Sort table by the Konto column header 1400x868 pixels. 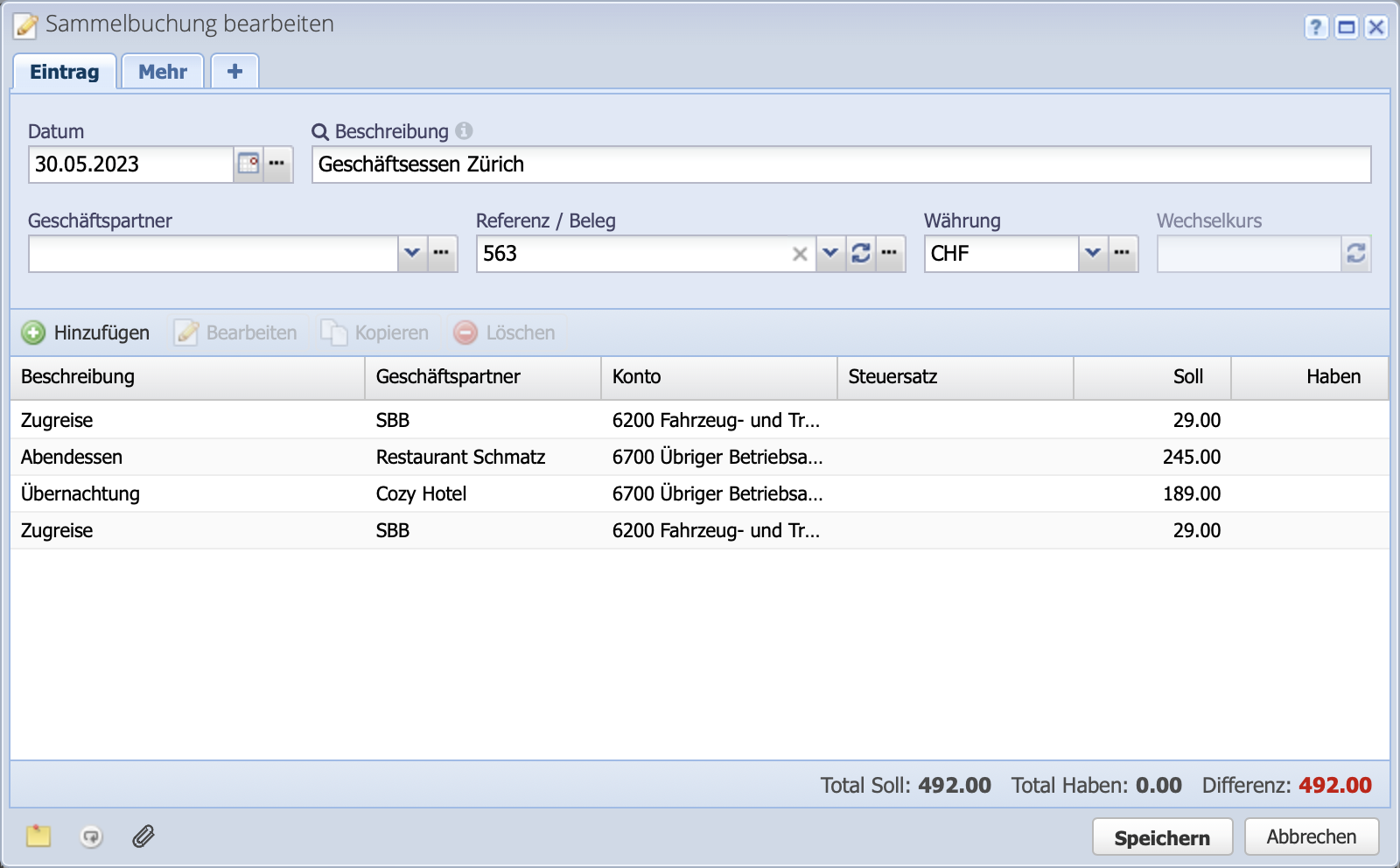click(717, 377)
